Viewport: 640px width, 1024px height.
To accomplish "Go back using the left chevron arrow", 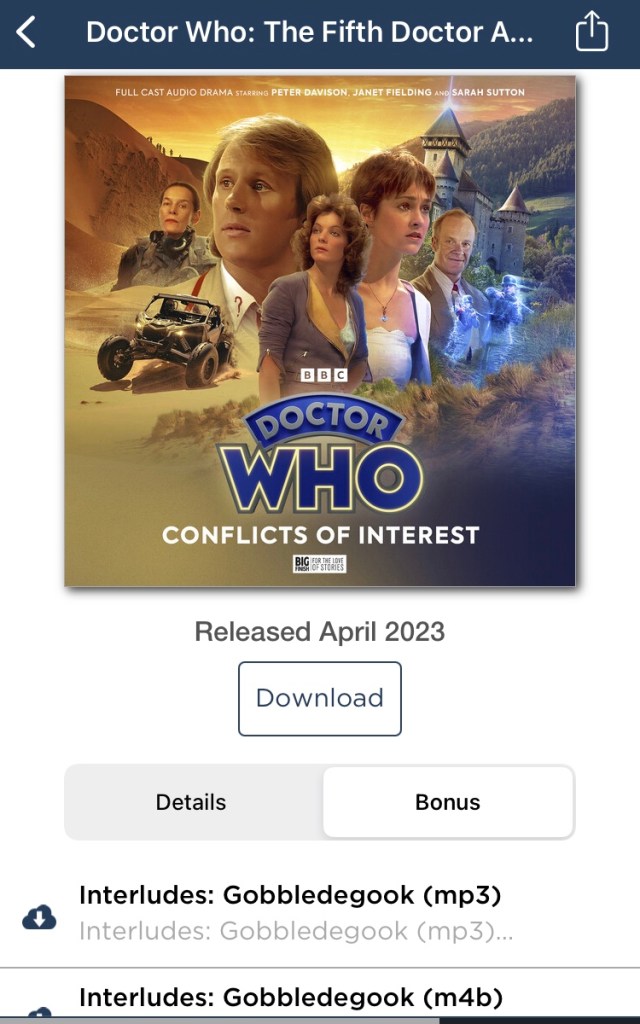I will click(25, 32).
